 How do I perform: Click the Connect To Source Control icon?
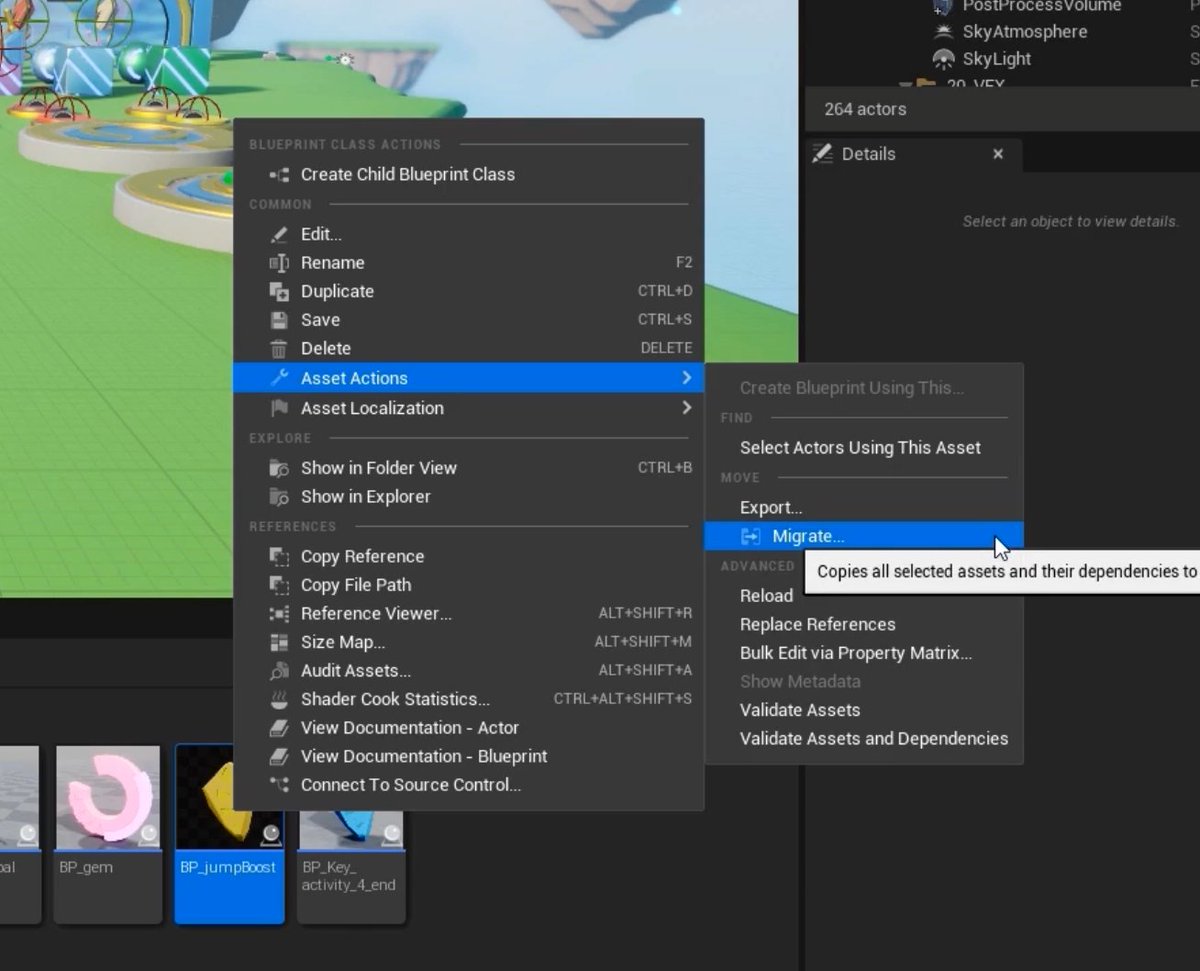coord(279,785)
